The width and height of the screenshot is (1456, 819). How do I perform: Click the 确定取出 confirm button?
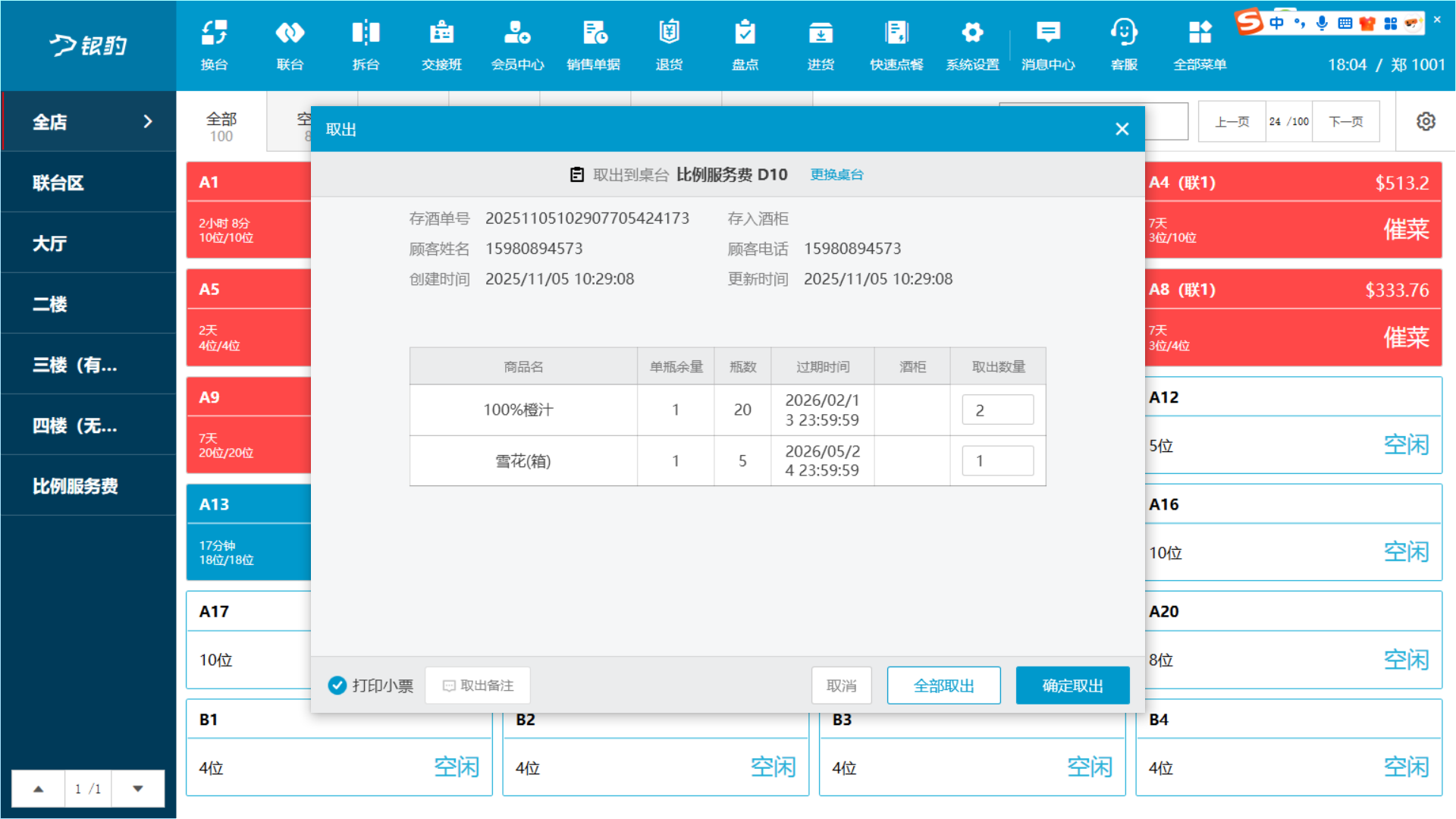click(1072, 686)
